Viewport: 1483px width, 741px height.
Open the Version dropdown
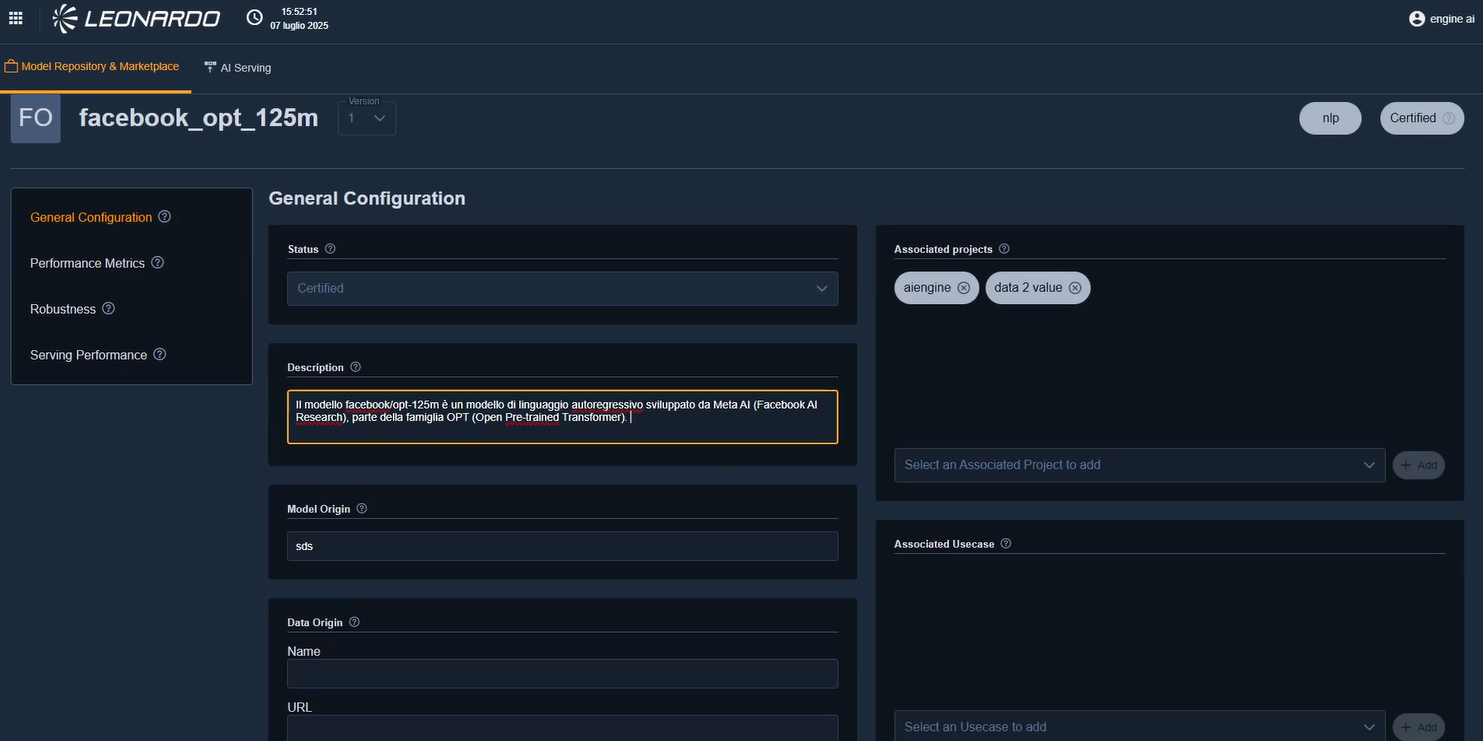click(367, 118)
